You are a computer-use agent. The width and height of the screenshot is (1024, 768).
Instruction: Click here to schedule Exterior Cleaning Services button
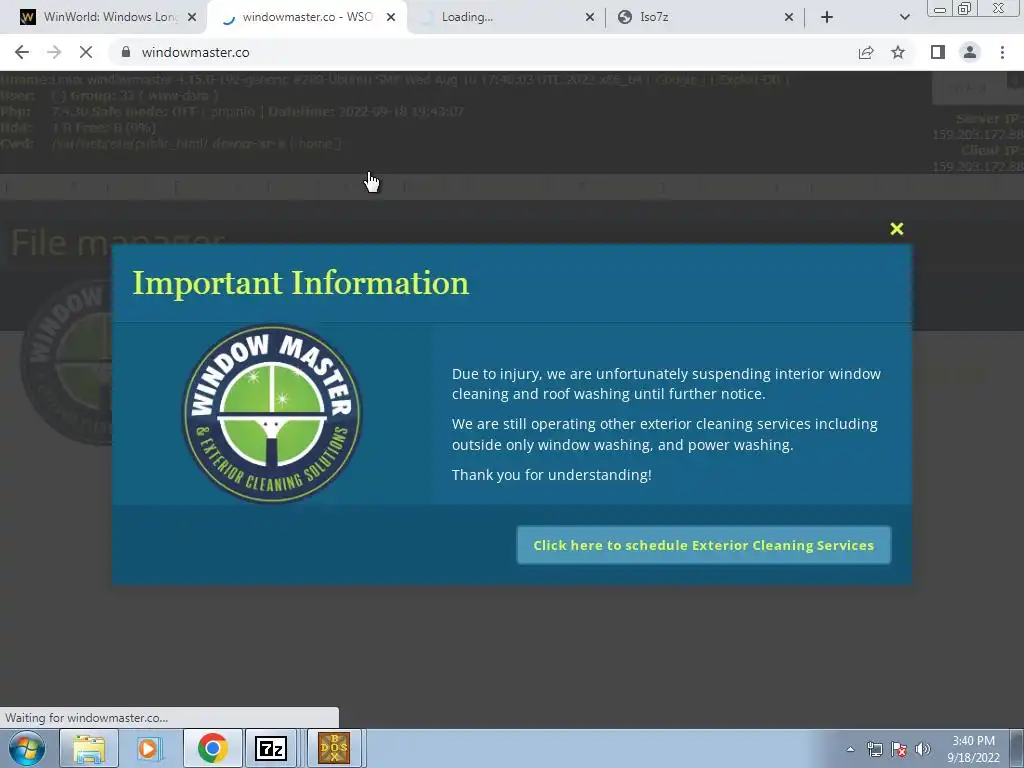(703, 545)
